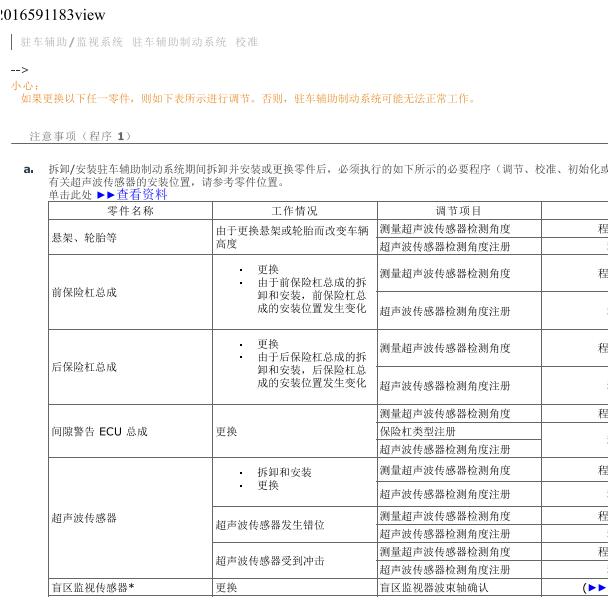This screenshot has width=608, height=605.
Task: Click 更换 in the 盲区监视传感器 row
Action: click(x=226, y=588)
